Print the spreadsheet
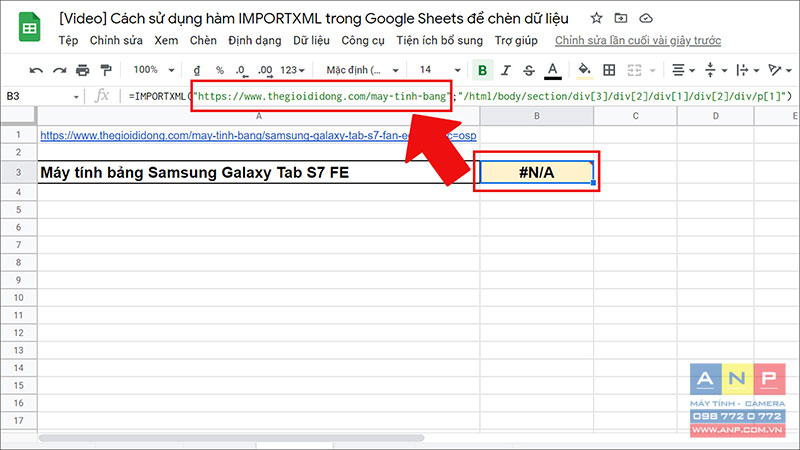Screen dimensions: 800x450 click(x=83, y=70)
